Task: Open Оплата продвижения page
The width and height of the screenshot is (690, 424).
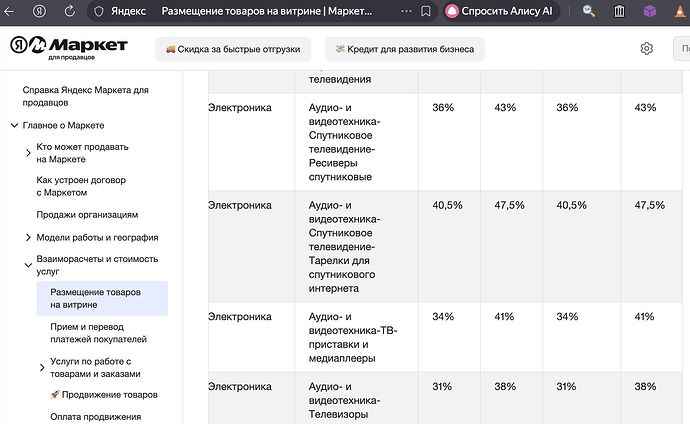Action: coord(95,417)
